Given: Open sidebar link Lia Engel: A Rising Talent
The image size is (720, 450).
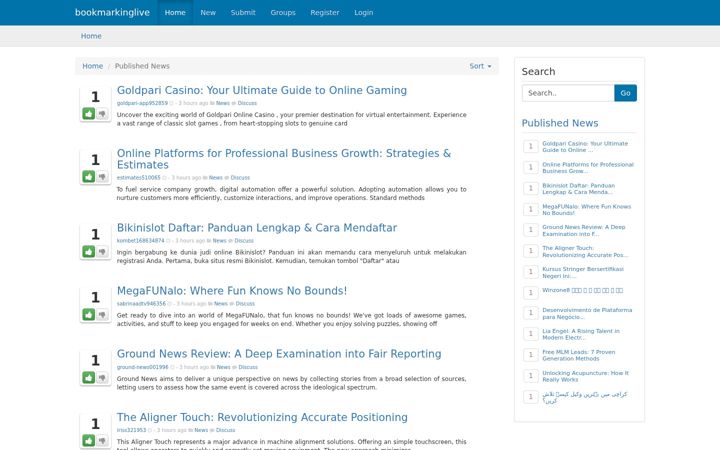Looking at the screenshot, I should pos(581,334).
